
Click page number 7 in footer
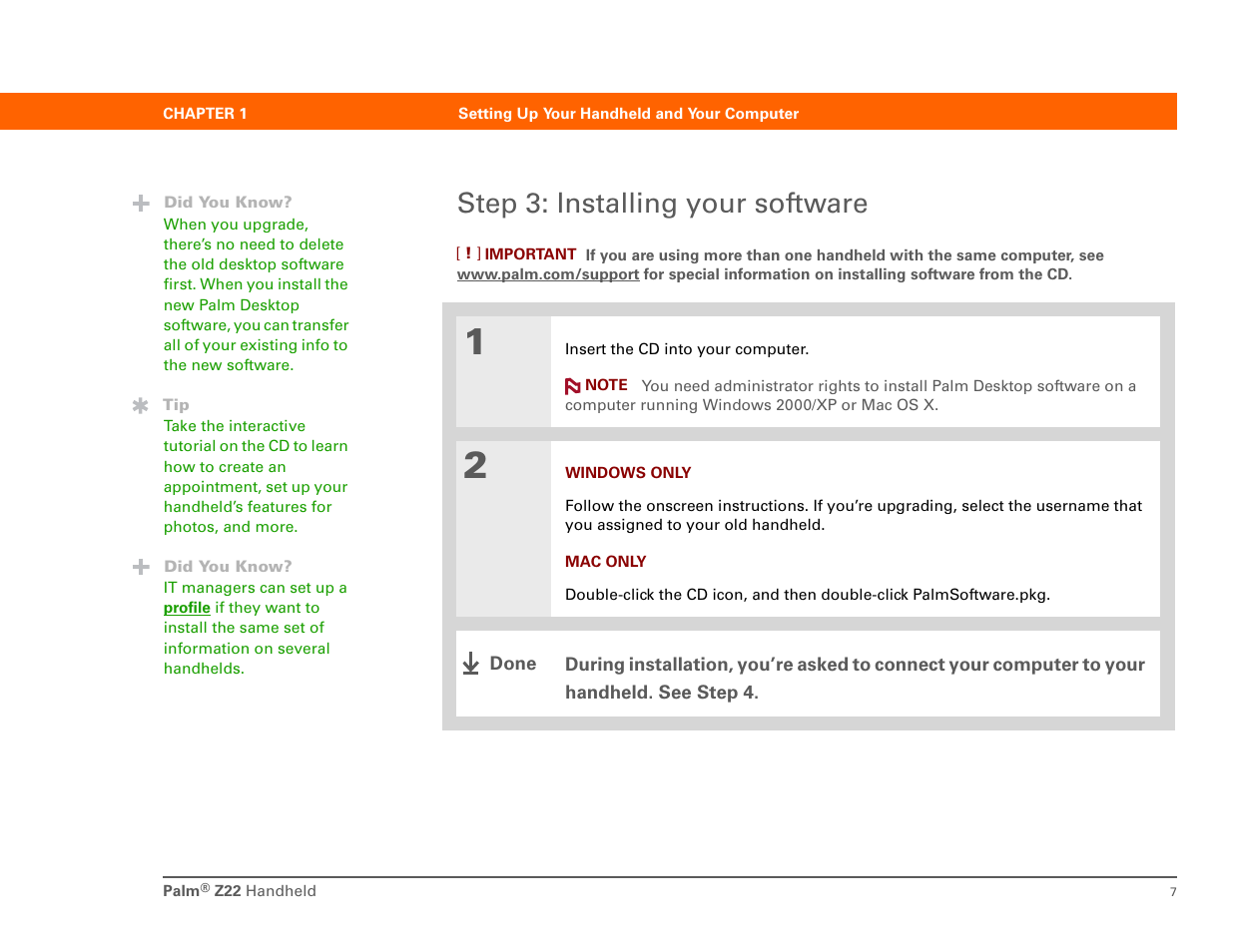point(1173,892)
